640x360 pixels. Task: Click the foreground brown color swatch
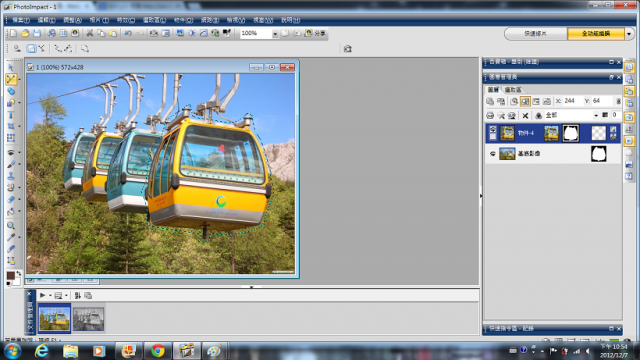pyautogui.click(x=10, y=276)
